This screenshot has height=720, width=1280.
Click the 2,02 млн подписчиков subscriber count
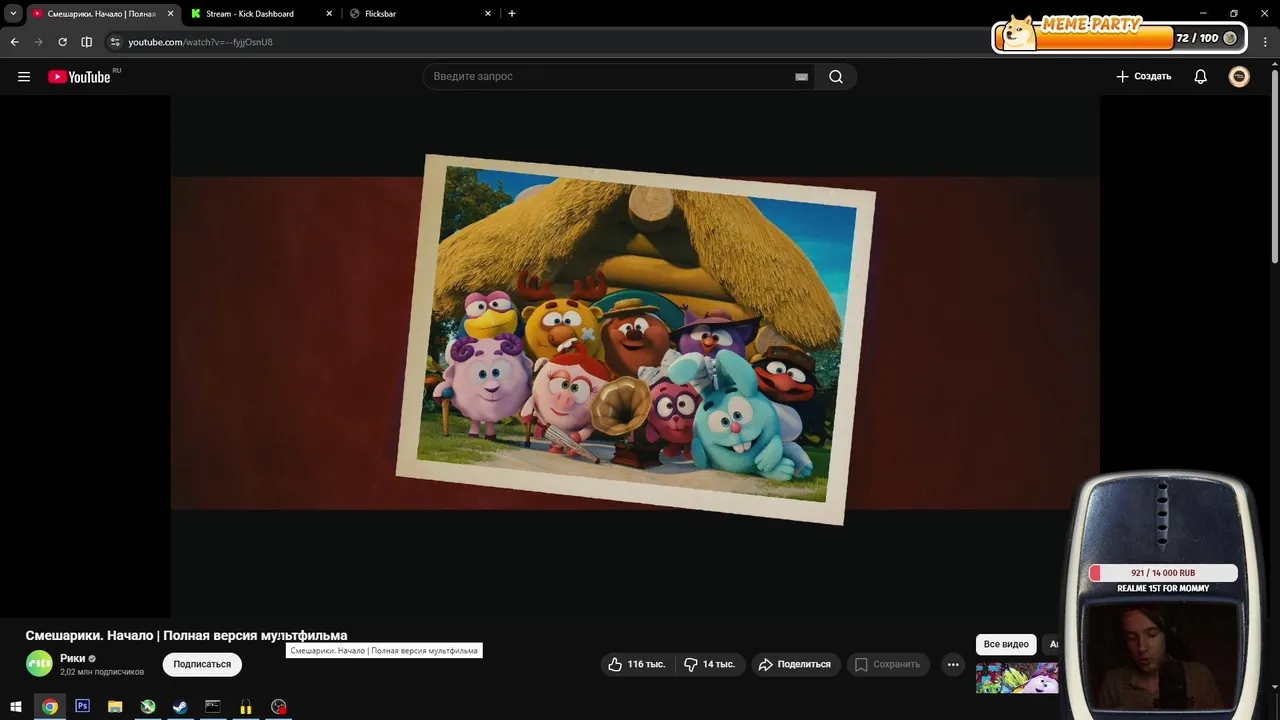point(102,672)
